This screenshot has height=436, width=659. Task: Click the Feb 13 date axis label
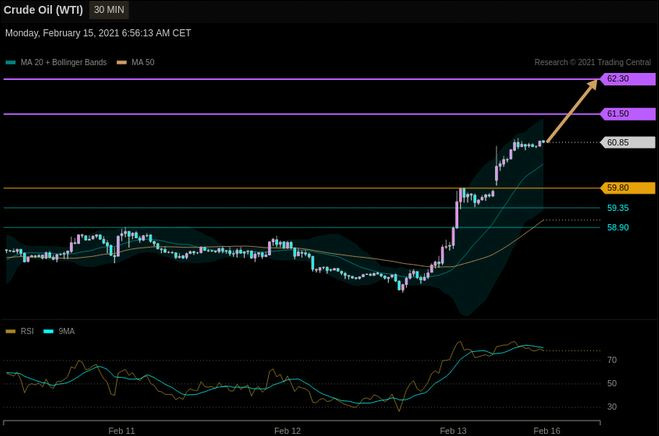coord(453,431)
